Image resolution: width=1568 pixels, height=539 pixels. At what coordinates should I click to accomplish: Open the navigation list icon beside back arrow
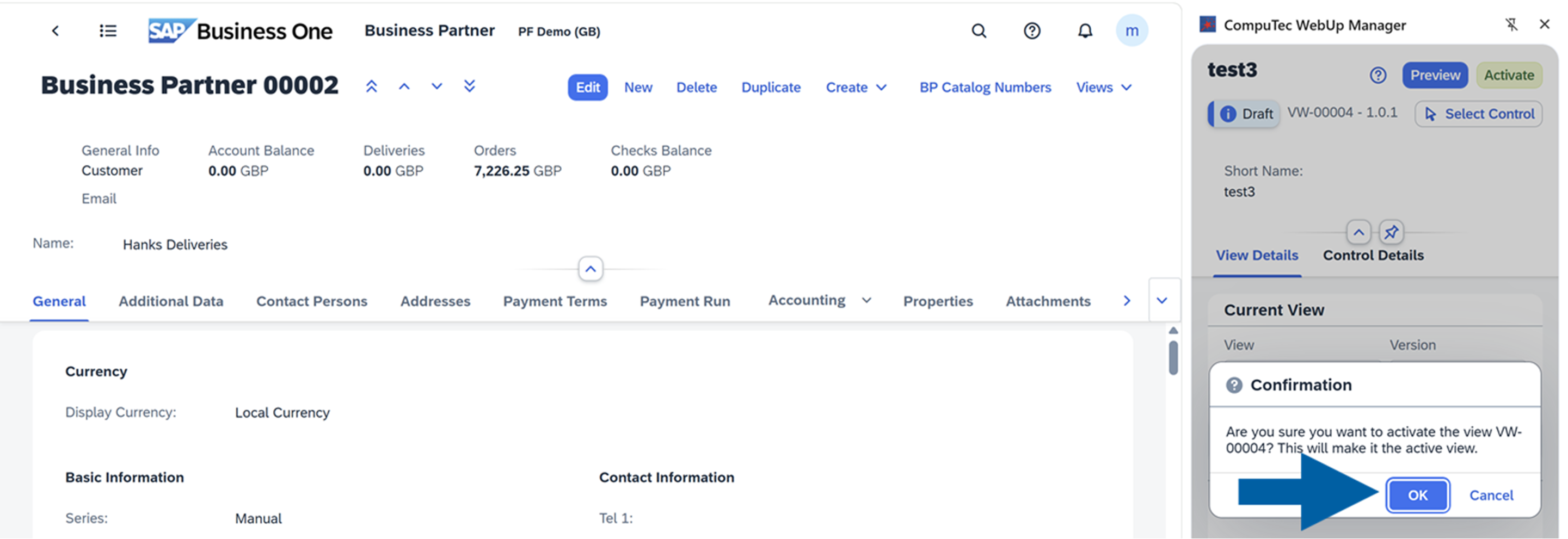tap(108, 31)
